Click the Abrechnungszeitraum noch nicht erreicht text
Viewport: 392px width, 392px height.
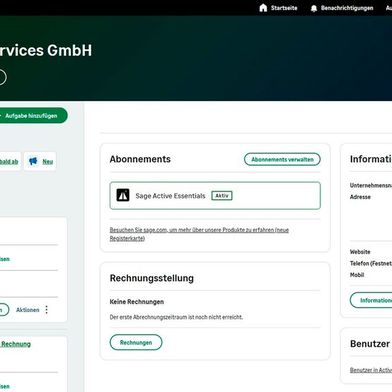click(x=176, y=317)
